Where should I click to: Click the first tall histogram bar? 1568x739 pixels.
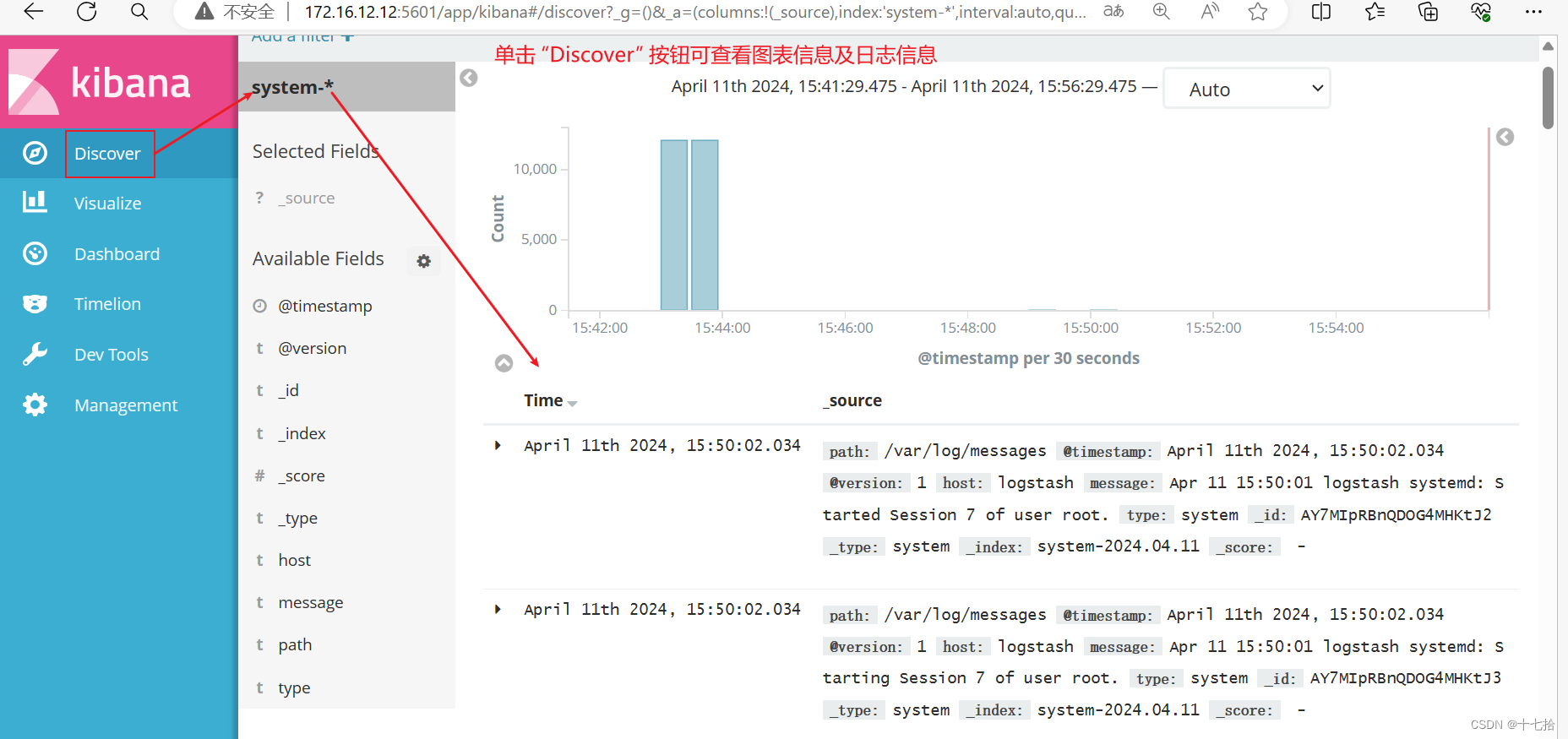coord(674,225)
